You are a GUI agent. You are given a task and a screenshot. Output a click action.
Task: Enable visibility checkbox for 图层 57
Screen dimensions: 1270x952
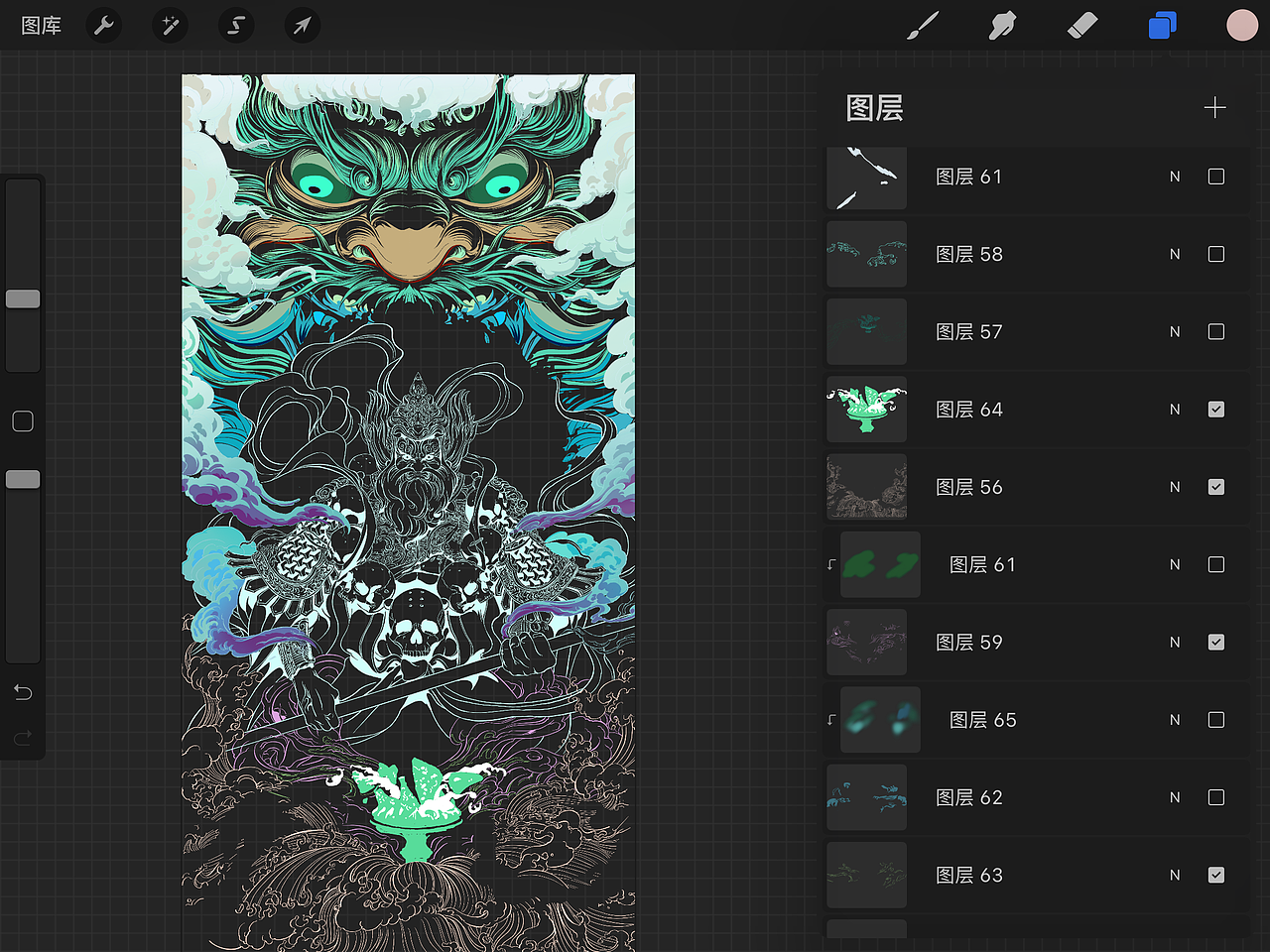coord(1216,331)
